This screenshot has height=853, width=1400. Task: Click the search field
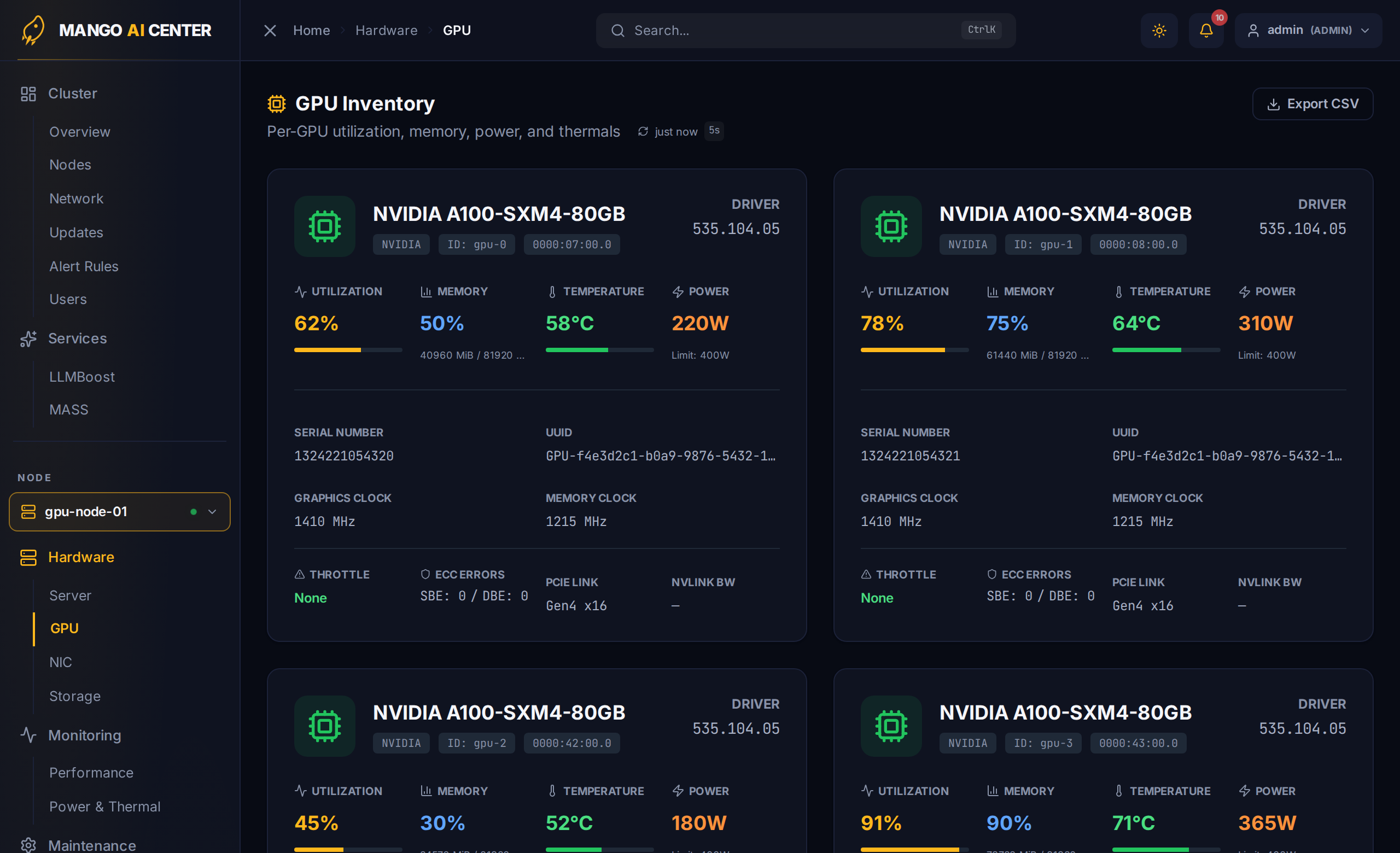(805, 31)
